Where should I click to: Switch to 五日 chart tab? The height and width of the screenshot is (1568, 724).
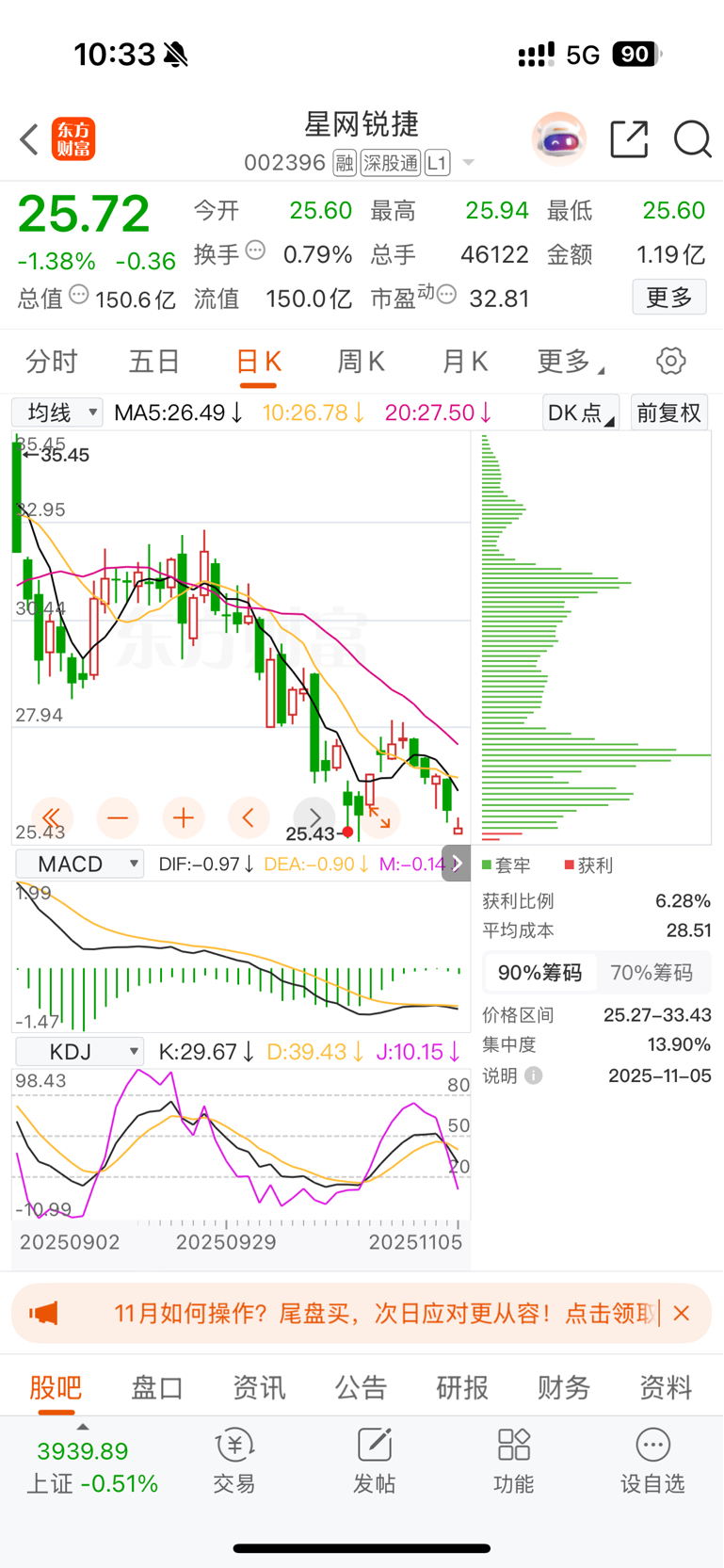coord(154,361)
